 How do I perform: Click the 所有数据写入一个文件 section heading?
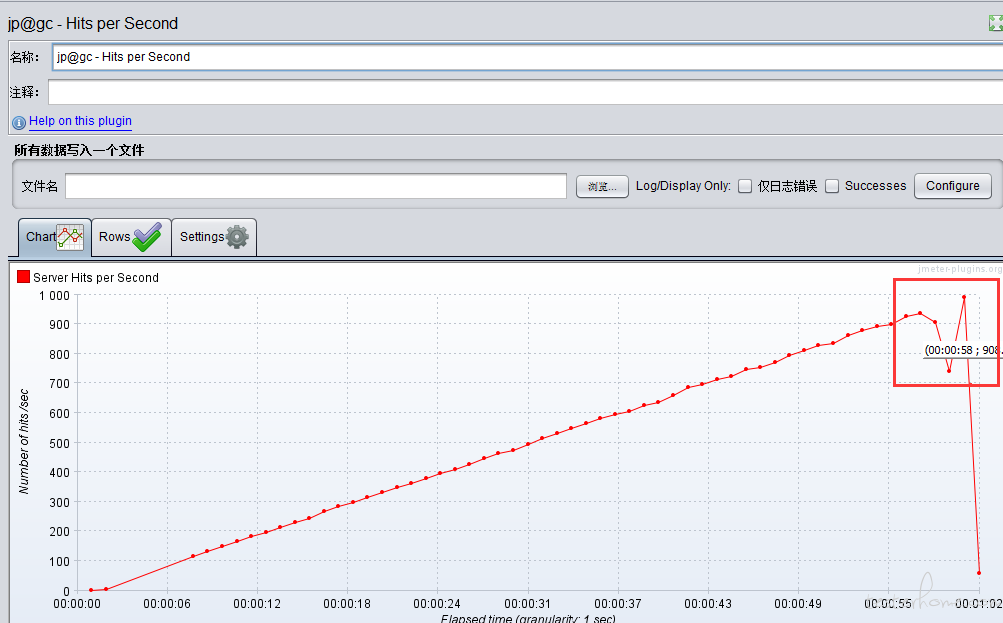click(x=79, y=150)
